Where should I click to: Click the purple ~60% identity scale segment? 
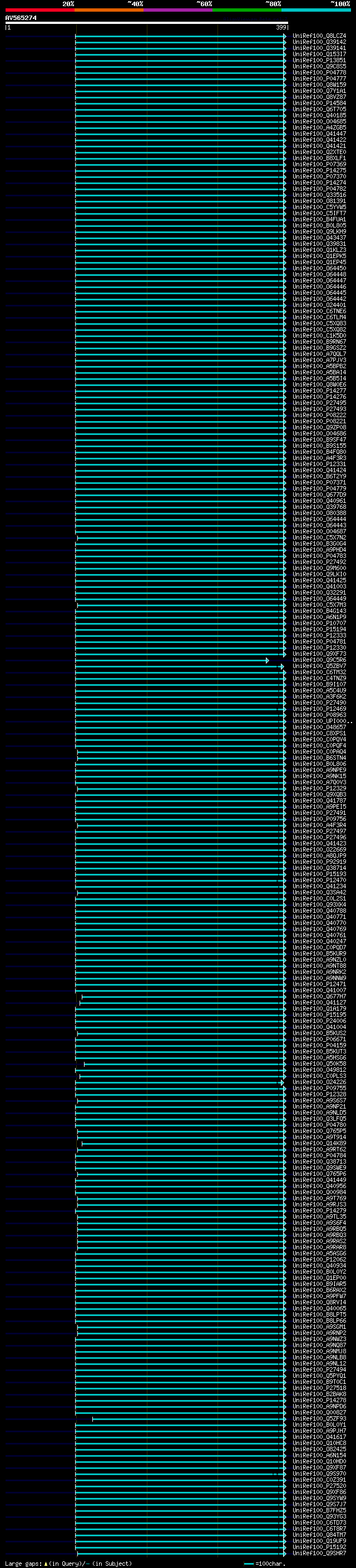pos(179,10)
